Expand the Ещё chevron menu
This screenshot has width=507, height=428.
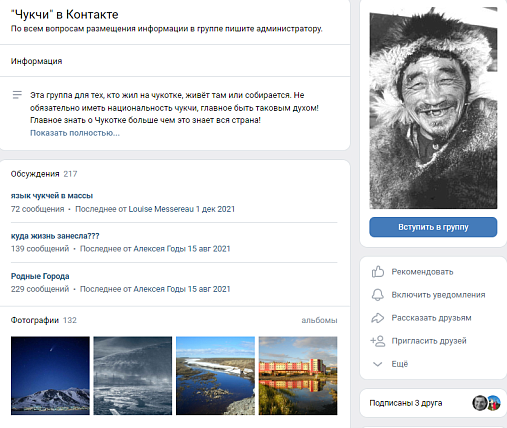pyautogui.click(x=377, y=364)
